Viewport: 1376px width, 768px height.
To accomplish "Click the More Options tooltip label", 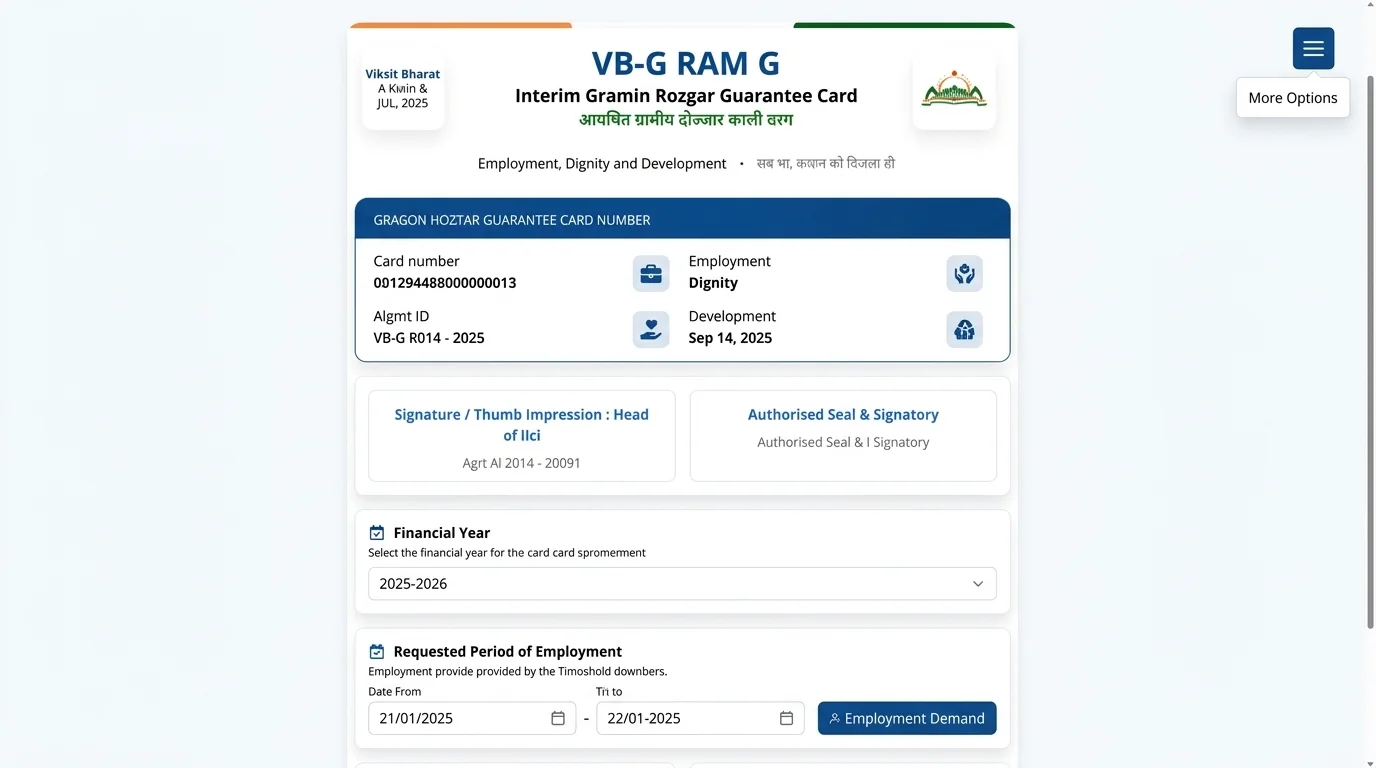I will (1293, 98).
